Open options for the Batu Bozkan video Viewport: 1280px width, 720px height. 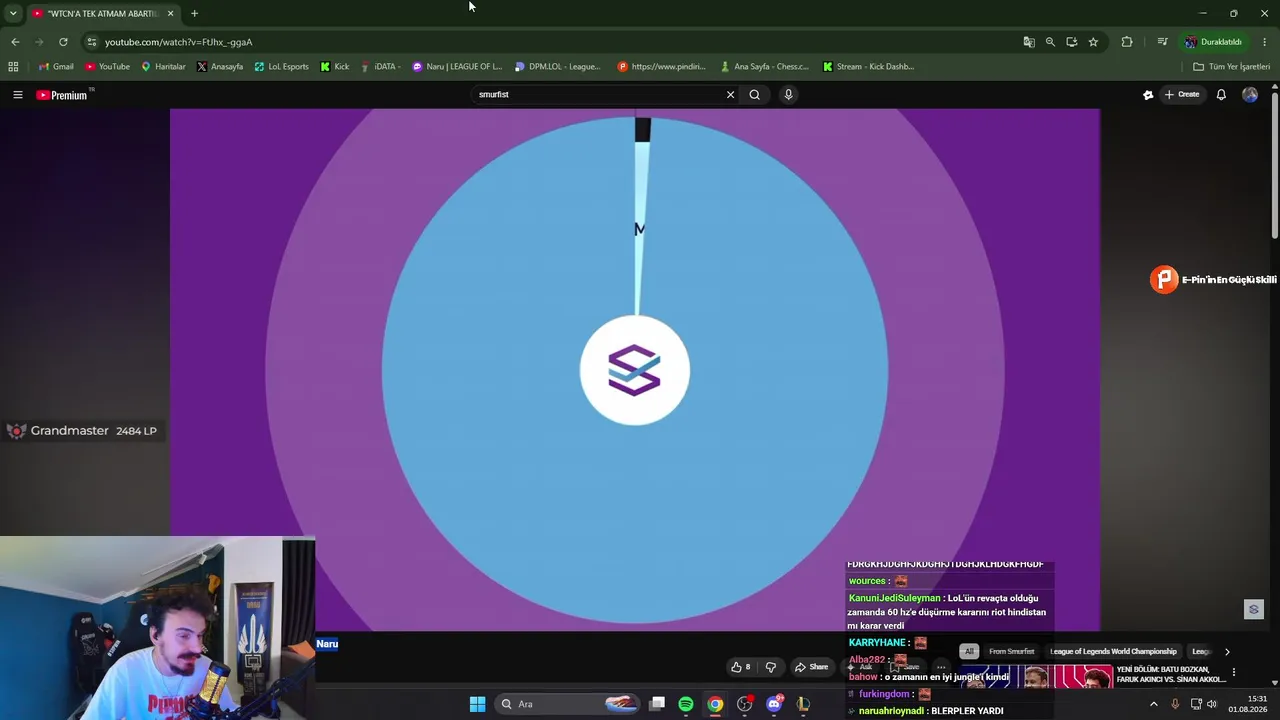coord(1234,673)
